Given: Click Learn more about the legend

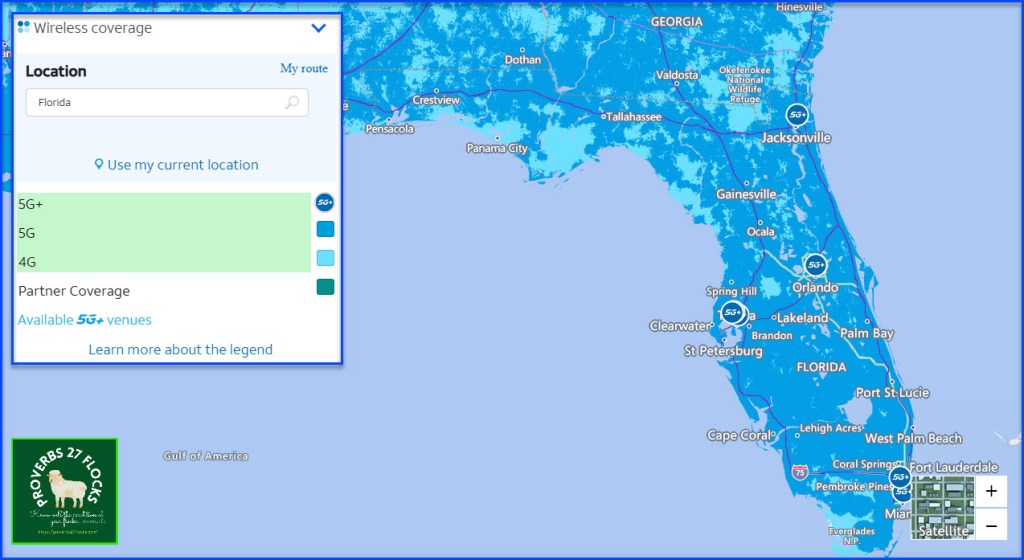Looking at the screenshot, I should click(x=180, y=350).
